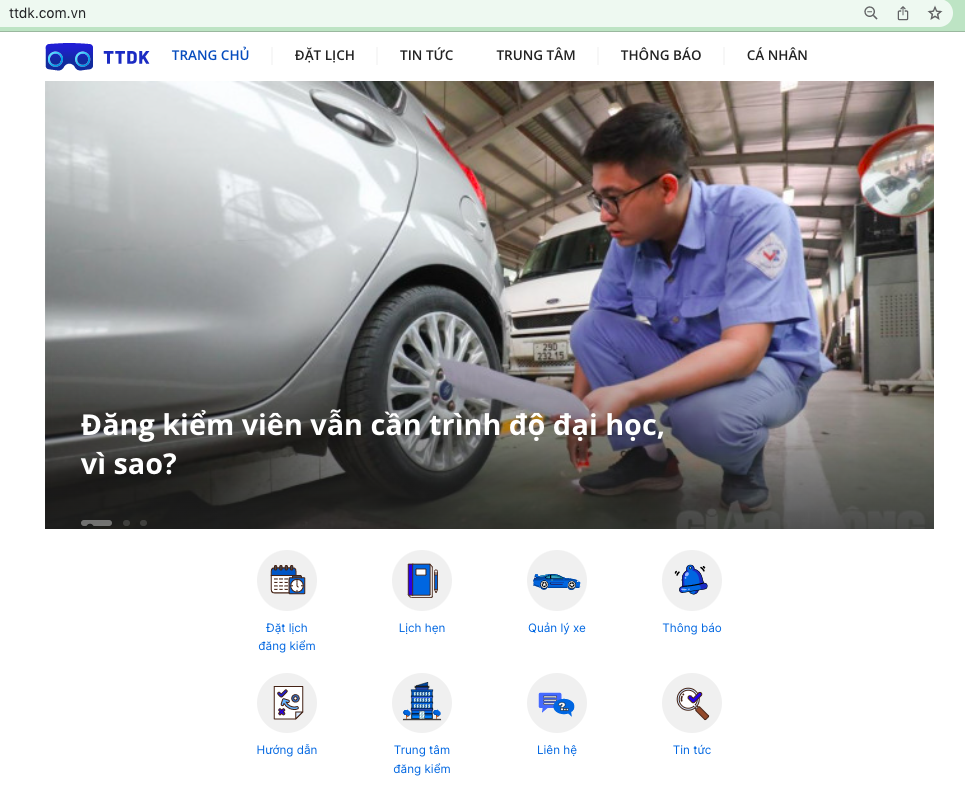Open Thông báo using the bell icon
965x793 pixels.
tap(692, 580)
